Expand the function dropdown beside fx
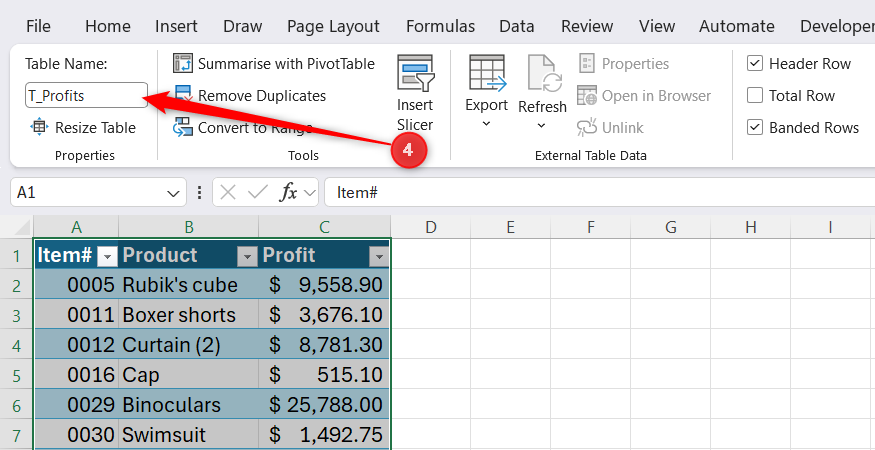The width and height of the screenshot is (875, 450). click(x=309, y=193)
